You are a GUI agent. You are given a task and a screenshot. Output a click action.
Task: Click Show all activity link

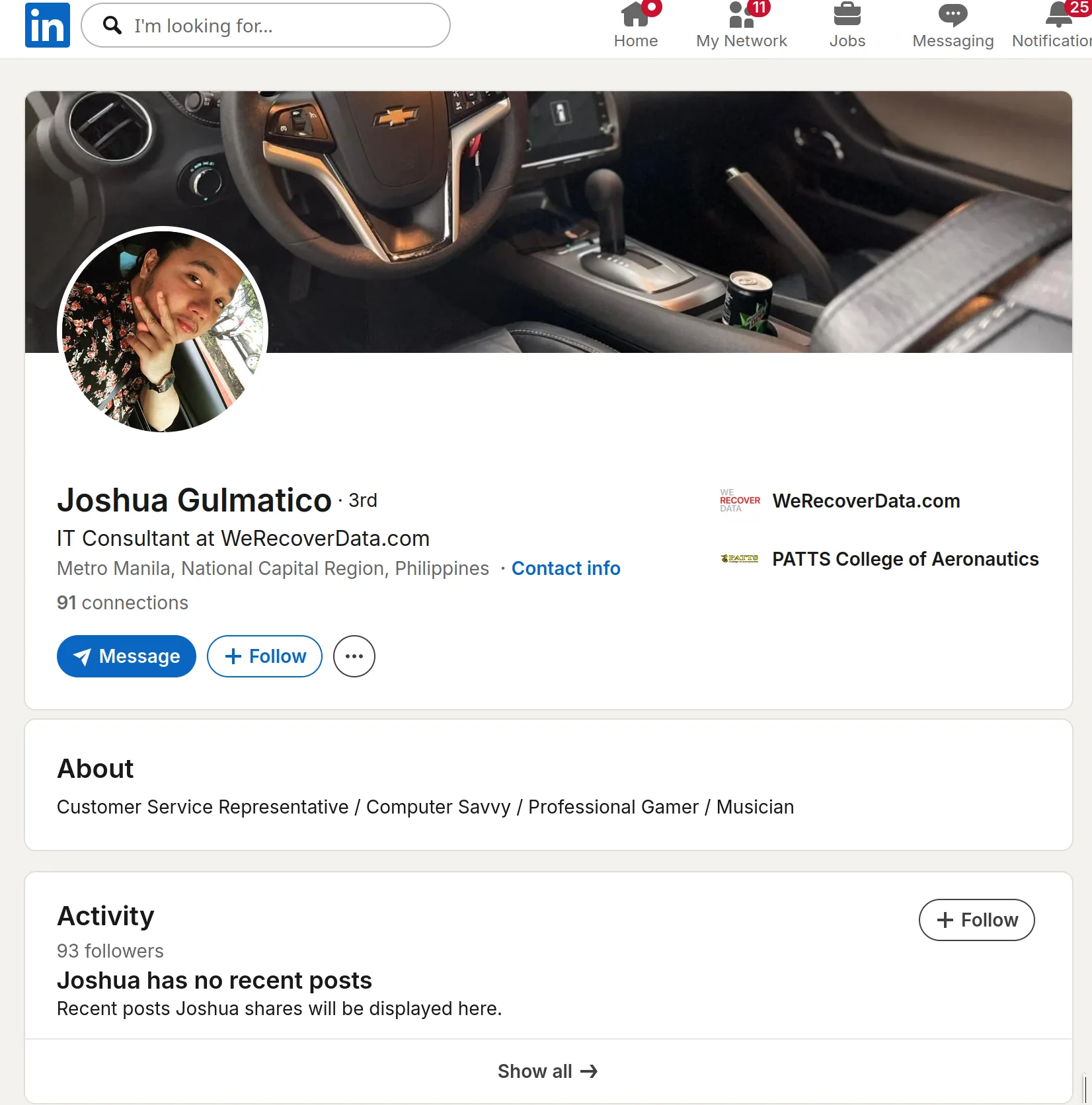548,1071
